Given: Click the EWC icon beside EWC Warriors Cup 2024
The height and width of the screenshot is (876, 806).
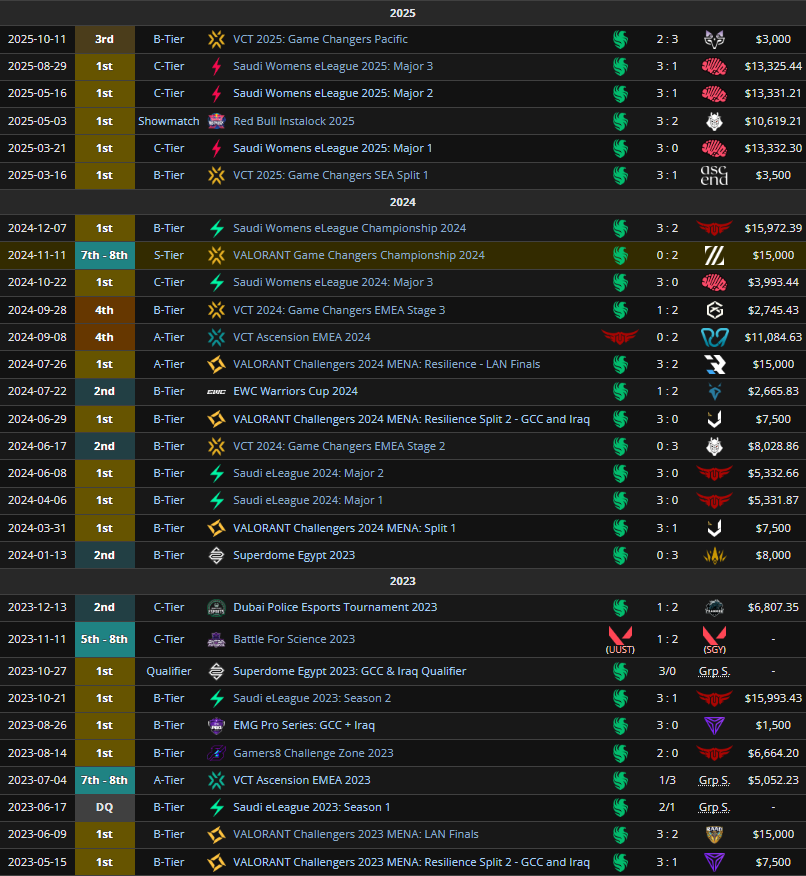Looking at the screenshot, I should click(x=216, y=392).
